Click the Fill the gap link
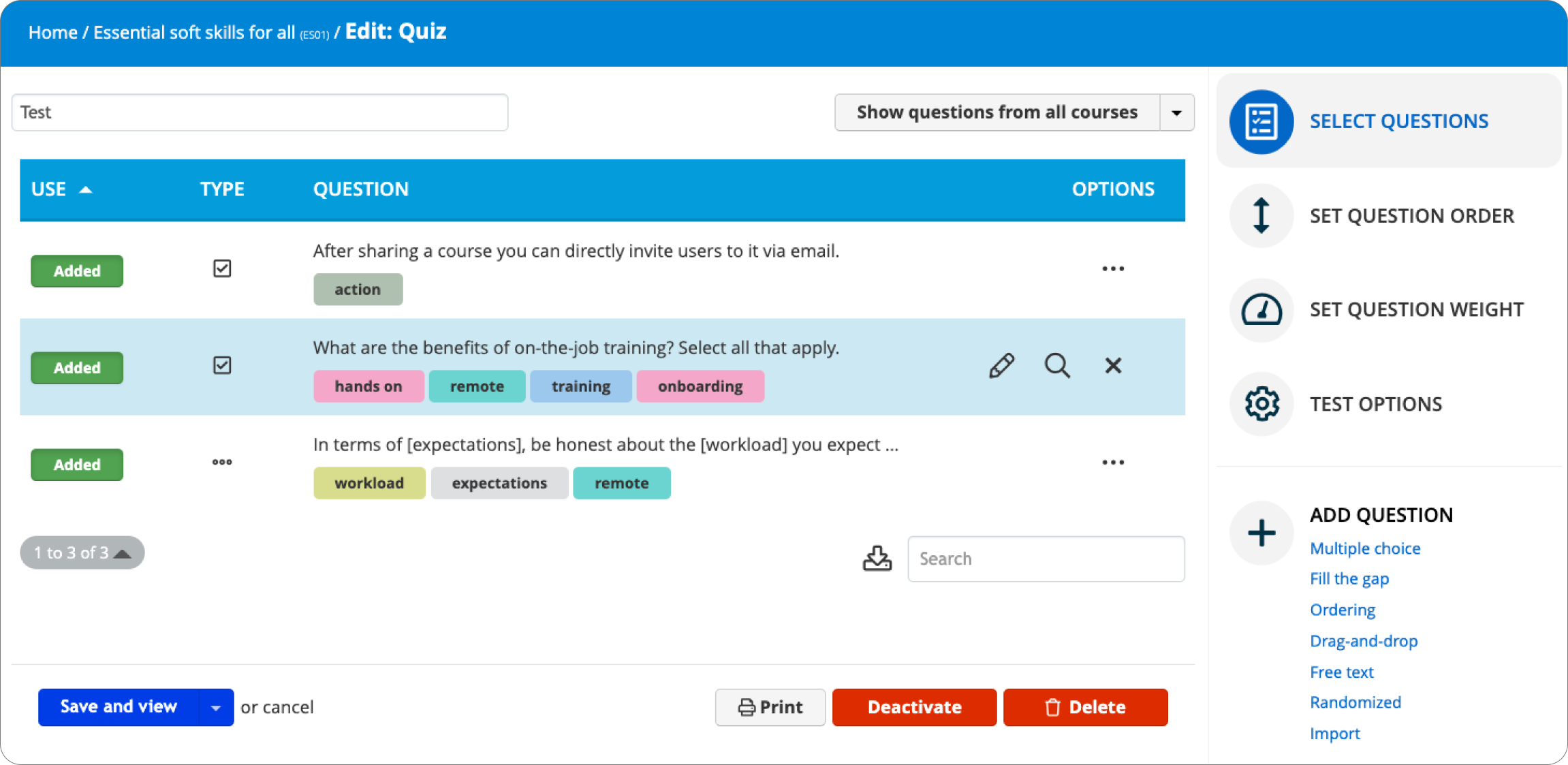 (x=1349, y=579)
